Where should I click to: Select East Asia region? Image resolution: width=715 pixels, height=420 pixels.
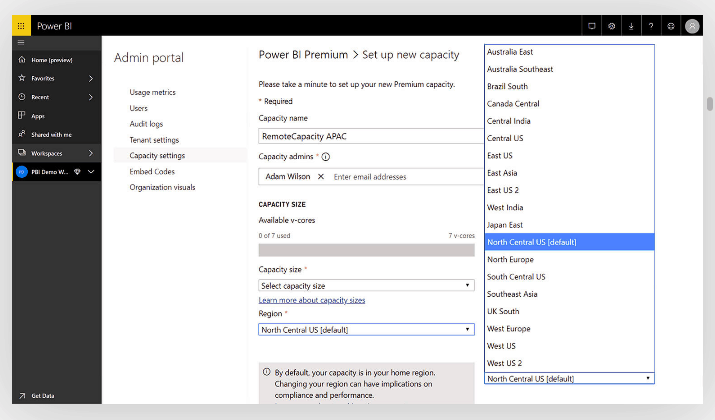pos(569,173)
